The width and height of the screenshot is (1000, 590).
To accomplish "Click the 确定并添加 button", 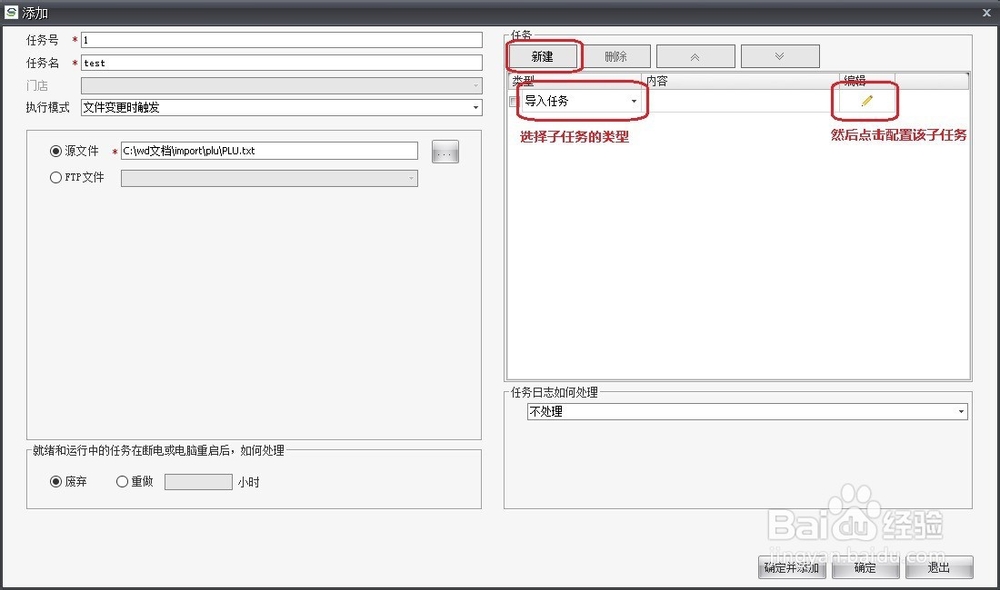I will pyautogui.click(x=791, y=568).
